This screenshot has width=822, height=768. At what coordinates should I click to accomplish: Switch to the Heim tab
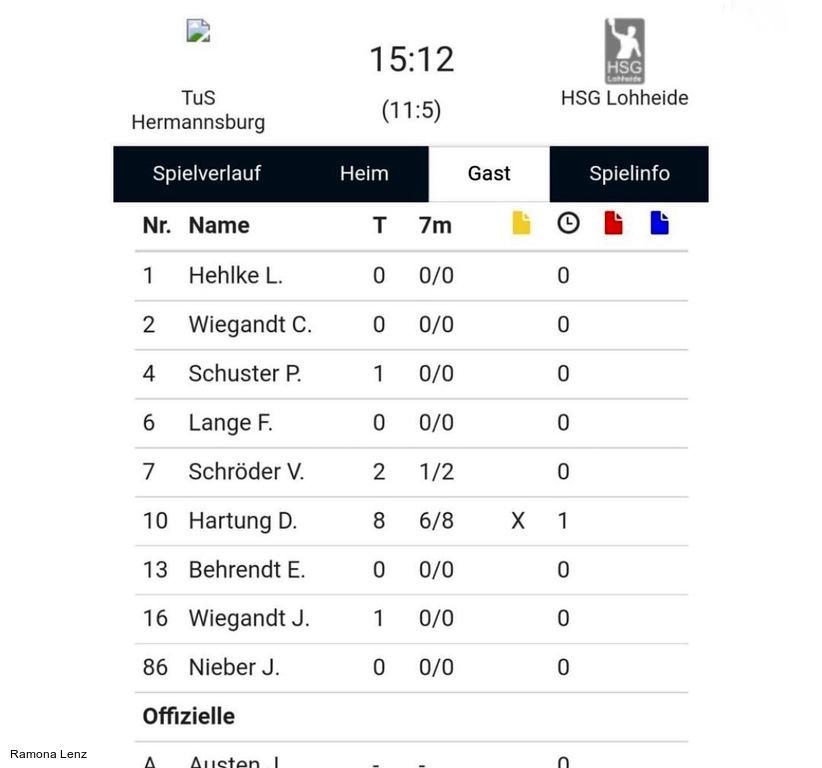(x=364, y=174)
